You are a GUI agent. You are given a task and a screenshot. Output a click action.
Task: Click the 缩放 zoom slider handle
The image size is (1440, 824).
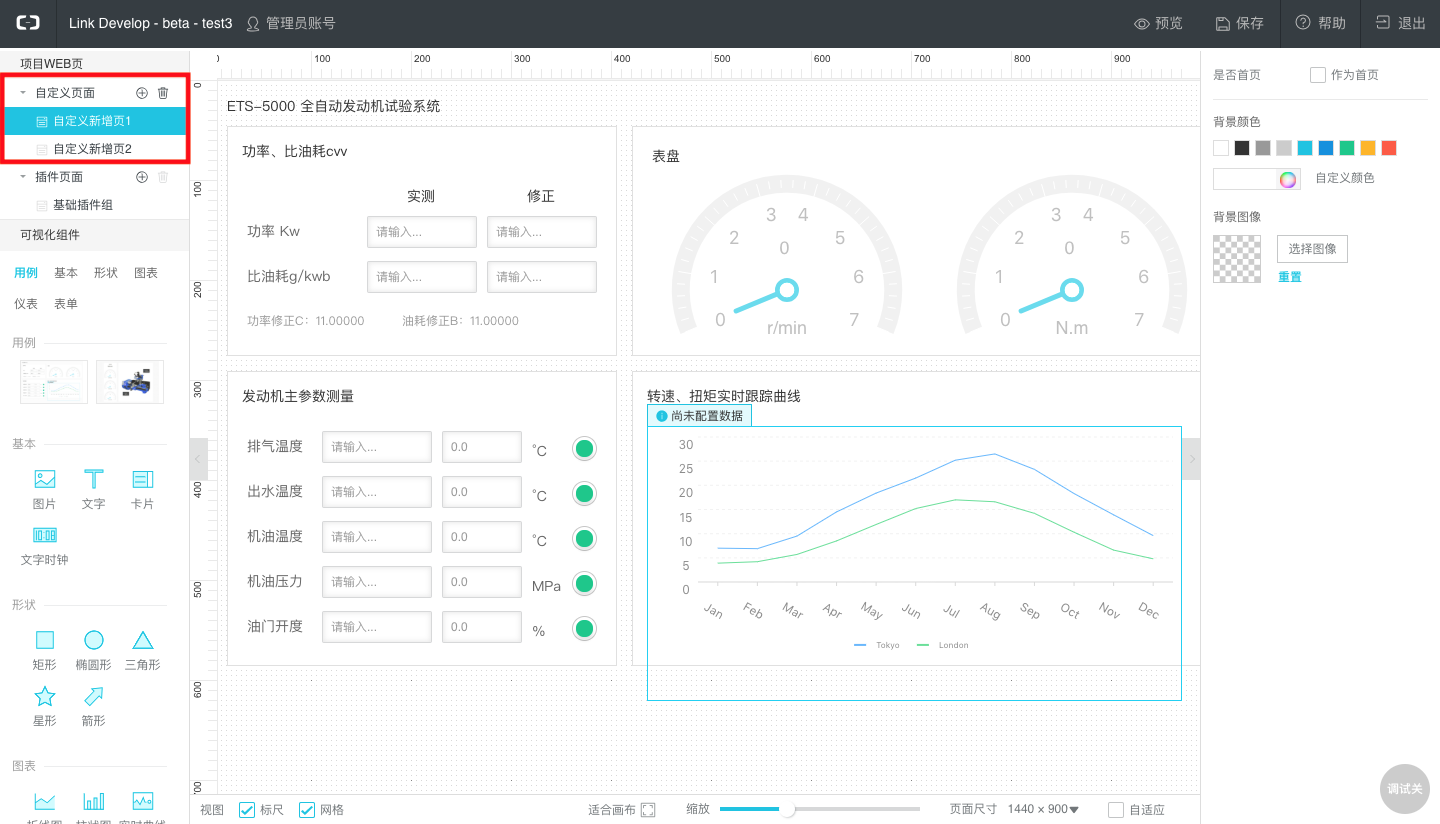click(x=787, y=809)
